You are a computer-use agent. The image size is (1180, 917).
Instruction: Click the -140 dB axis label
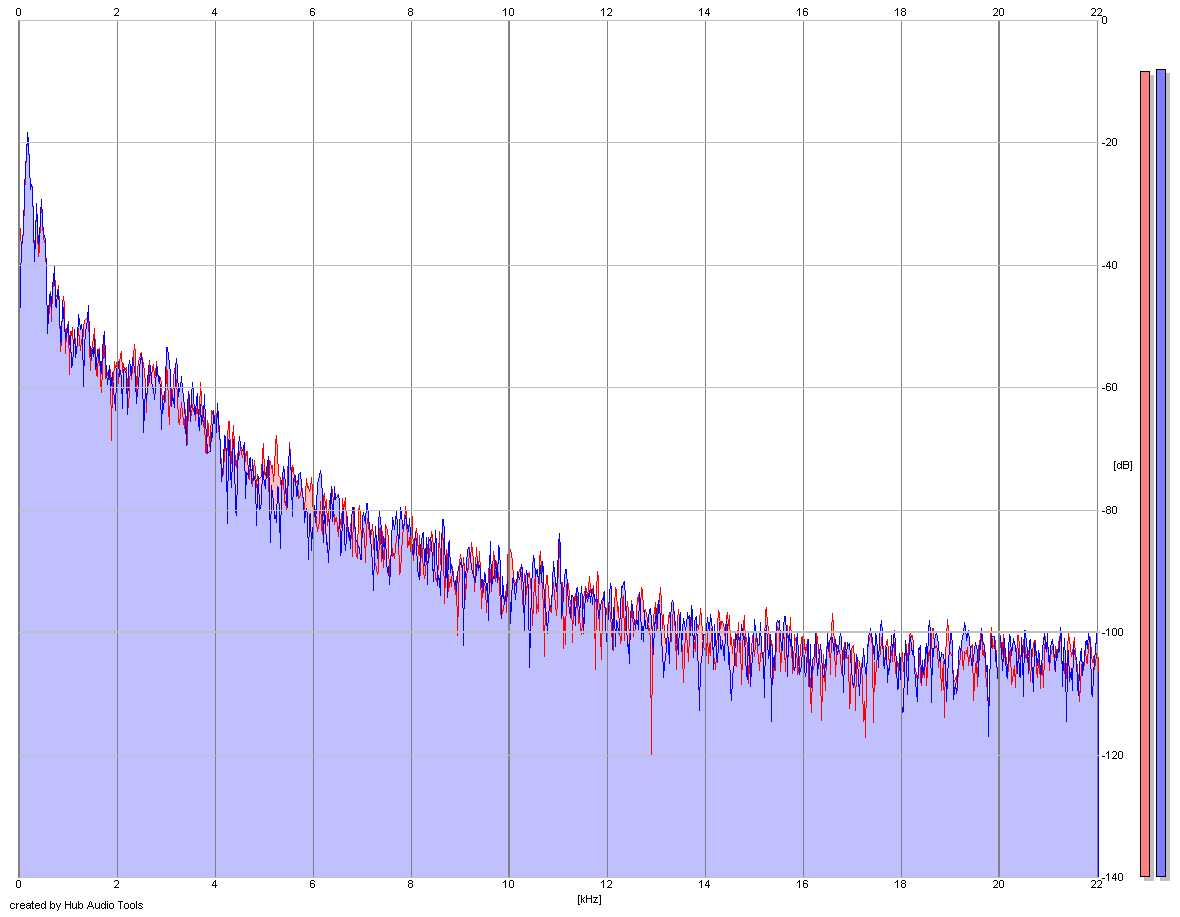click(x=1113, y=878)
